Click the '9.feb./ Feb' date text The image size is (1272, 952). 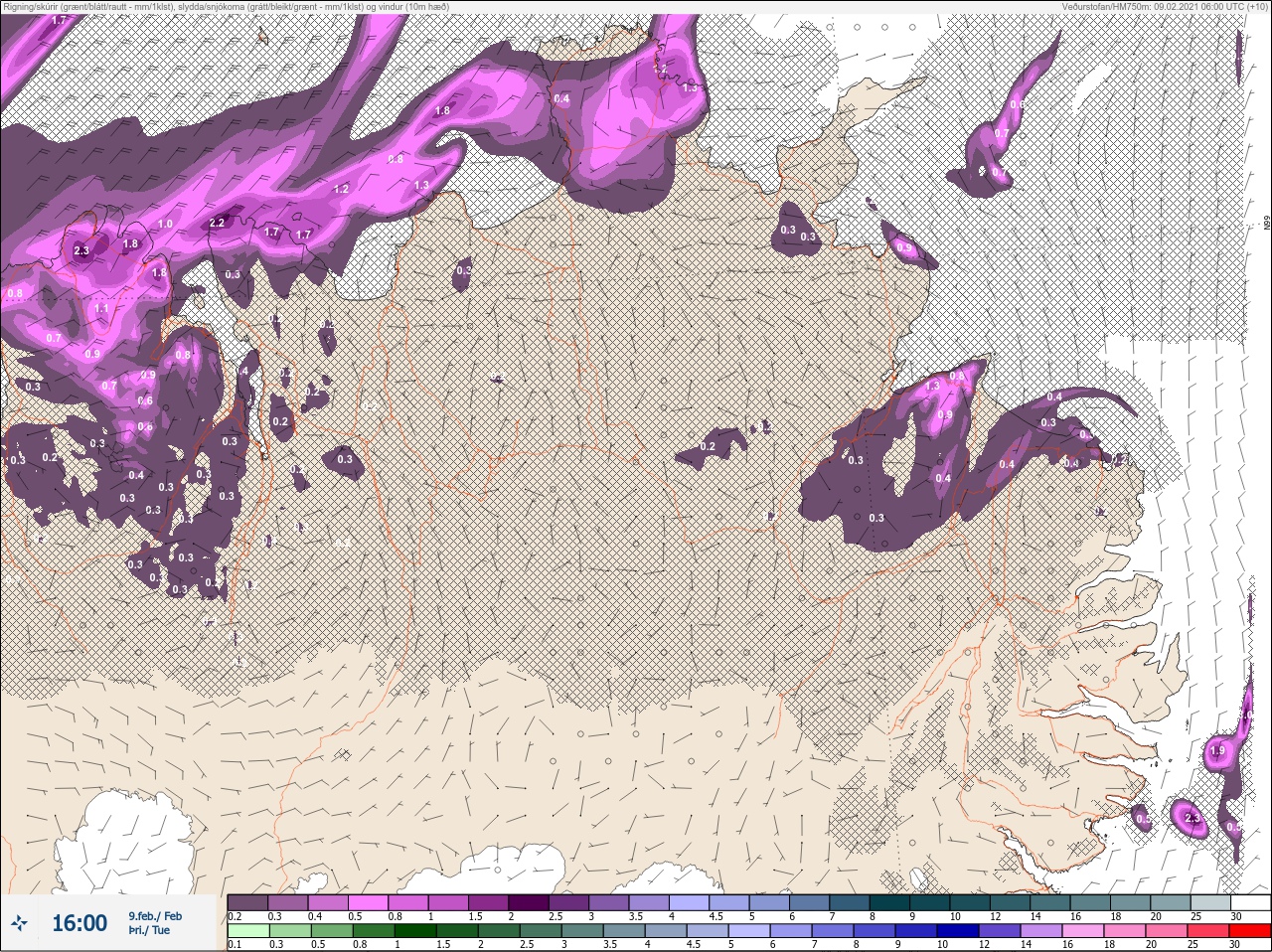[x=154, y=915]
